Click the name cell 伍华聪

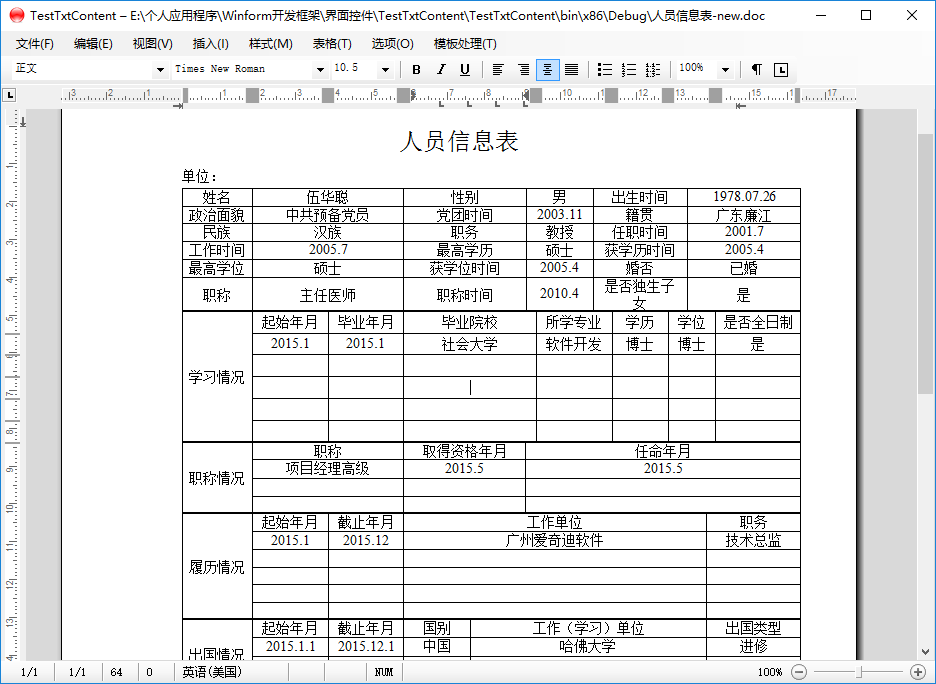point(328,197)
